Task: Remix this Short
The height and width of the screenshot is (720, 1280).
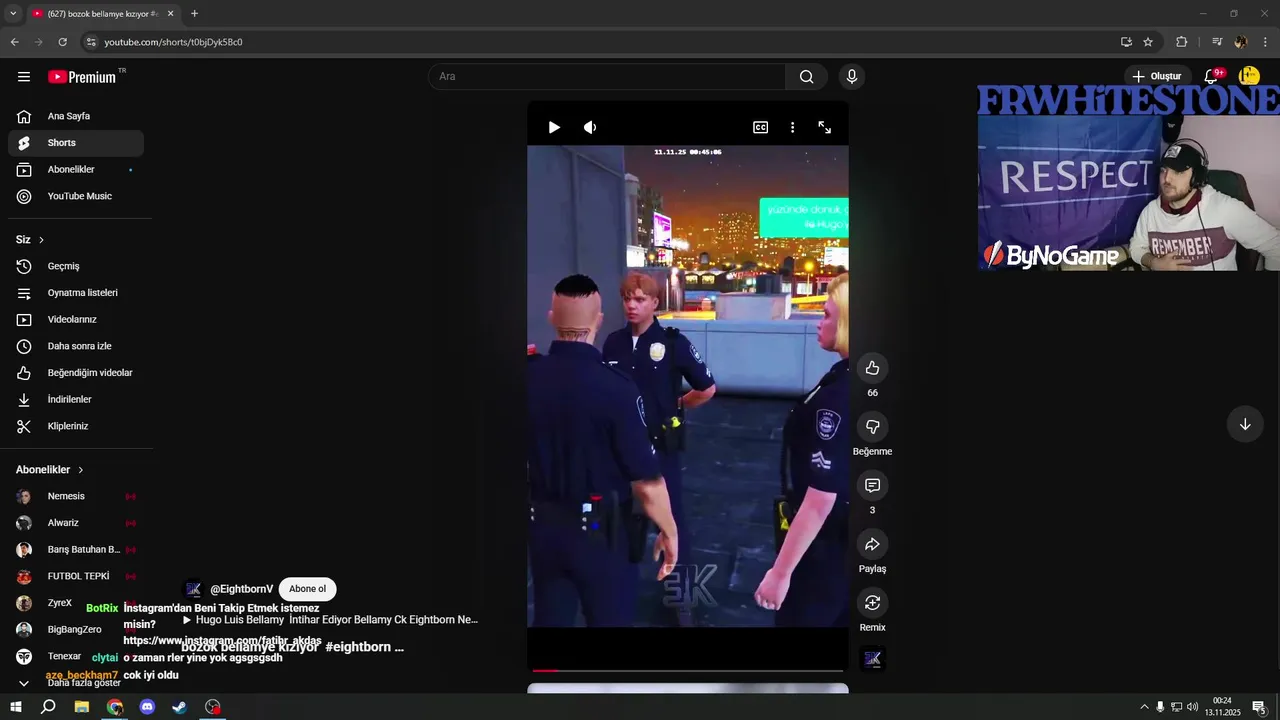Action: (872, 602)
